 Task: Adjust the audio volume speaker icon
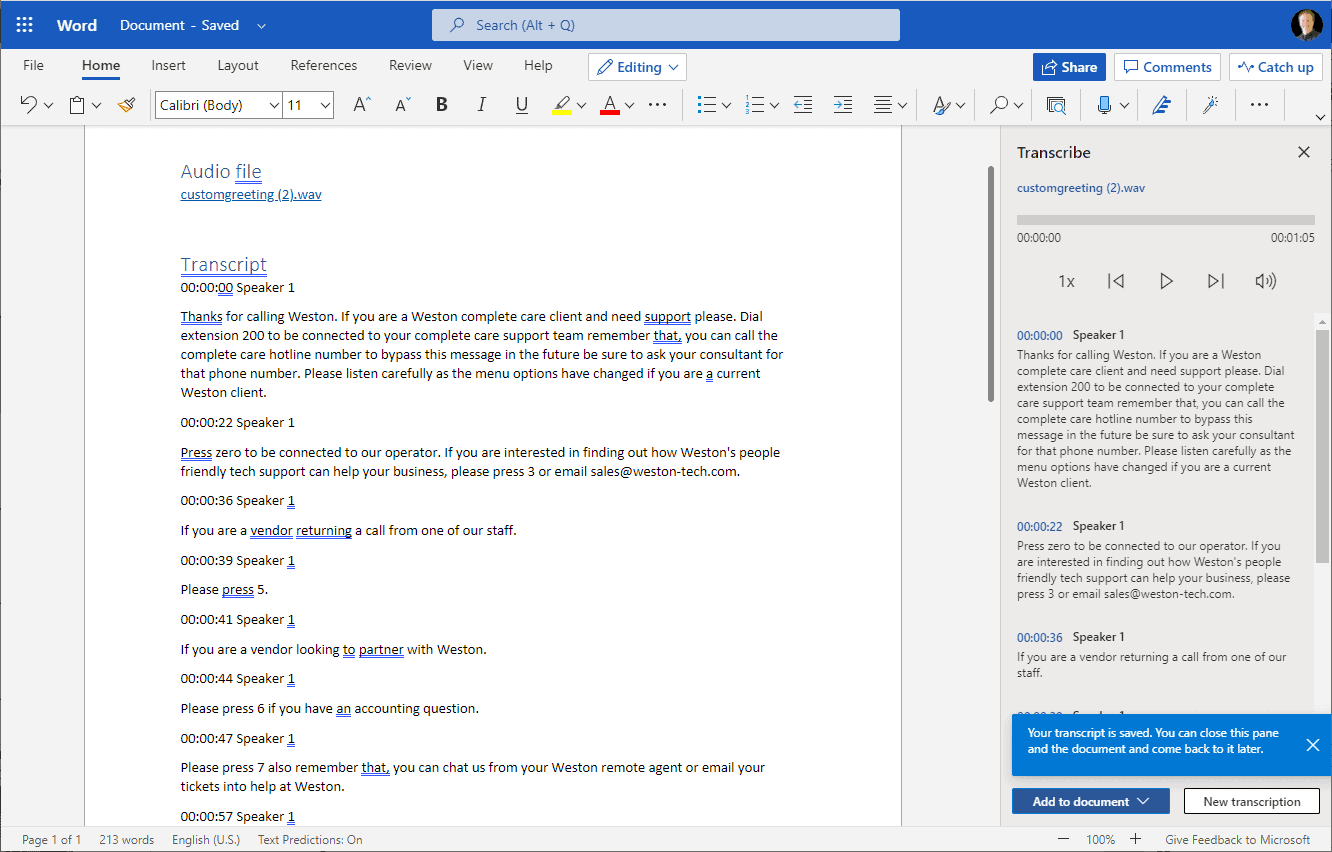tap(1266, 281)
